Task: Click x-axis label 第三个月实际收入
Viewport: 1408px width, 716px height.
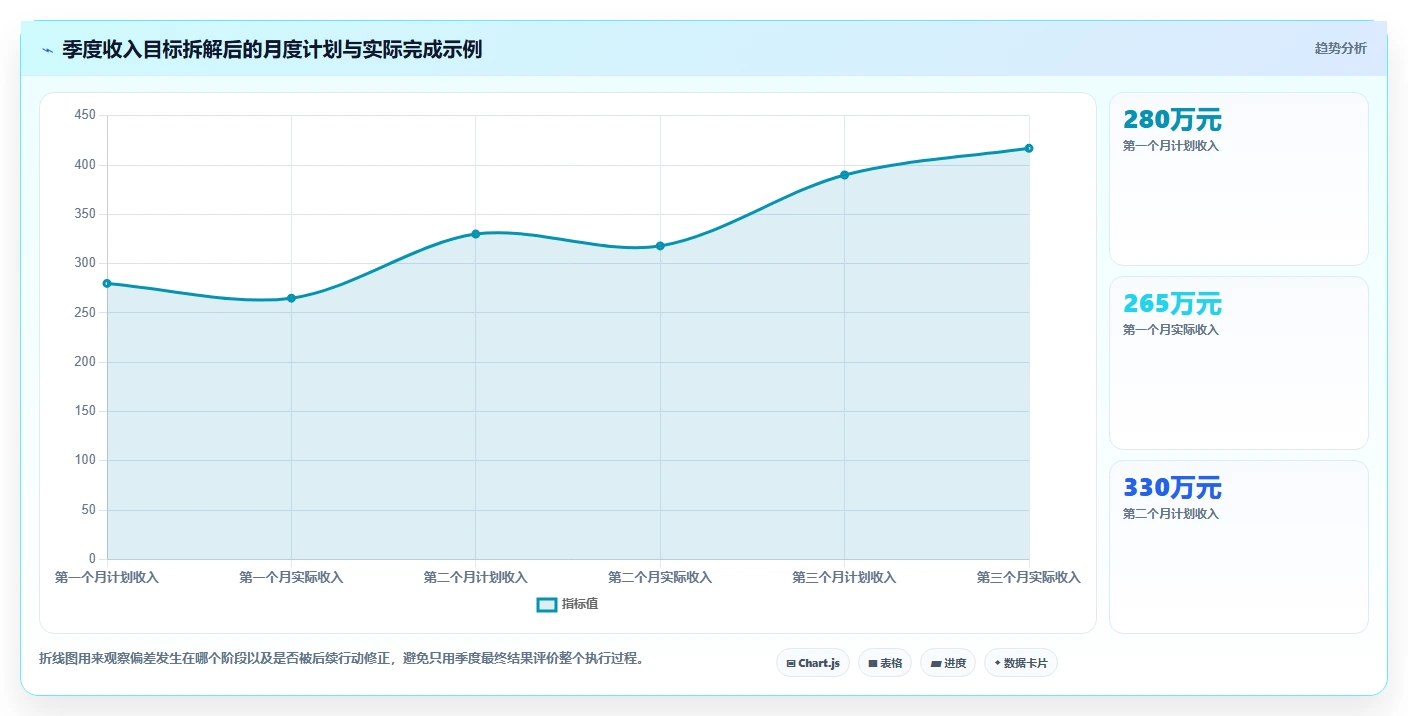Action: [x=1029, y=577]
